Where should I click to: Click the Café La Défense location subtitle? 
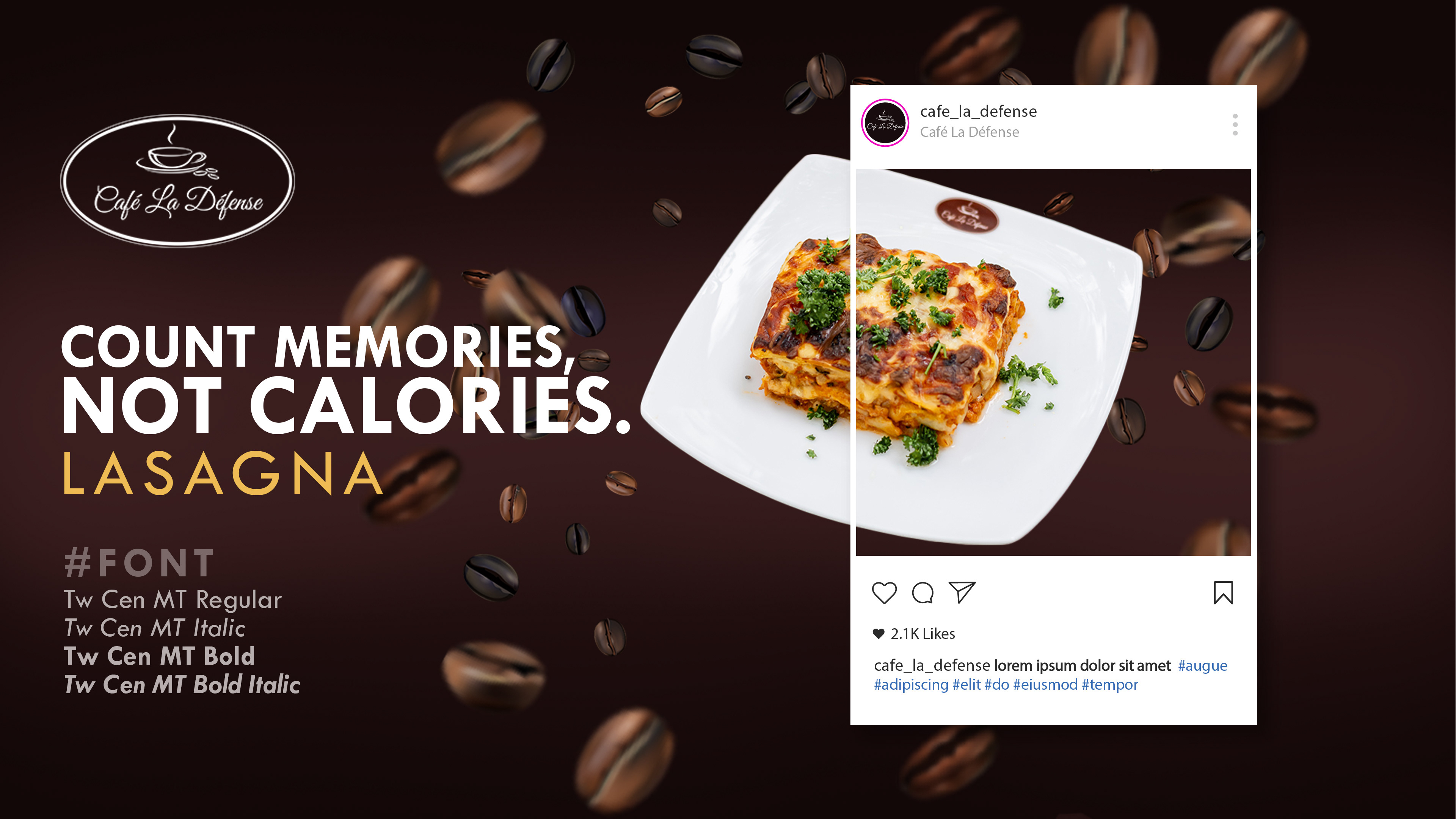pos(970,132)
